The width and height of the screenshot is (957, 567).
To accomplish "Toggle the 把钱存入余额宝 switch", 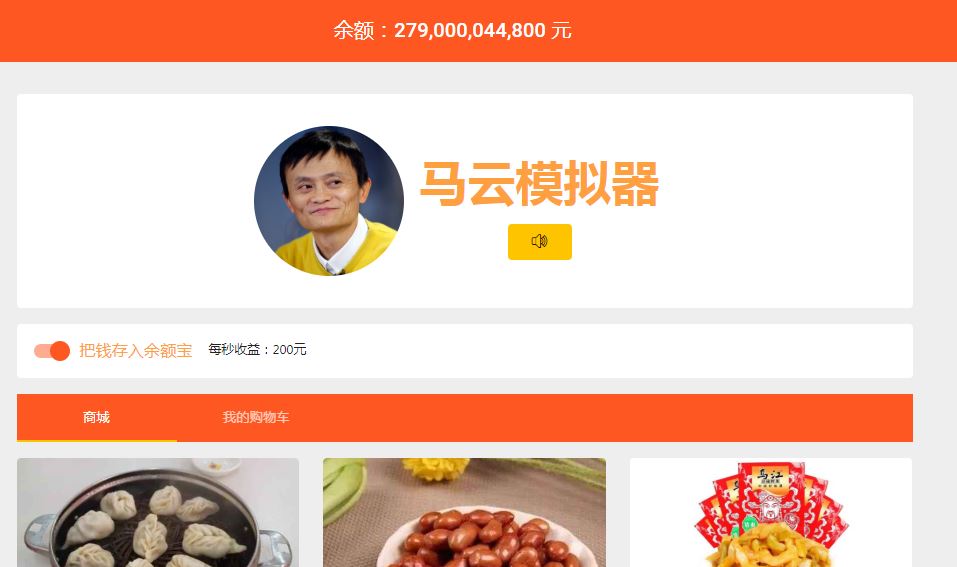I will click(52, 350).
